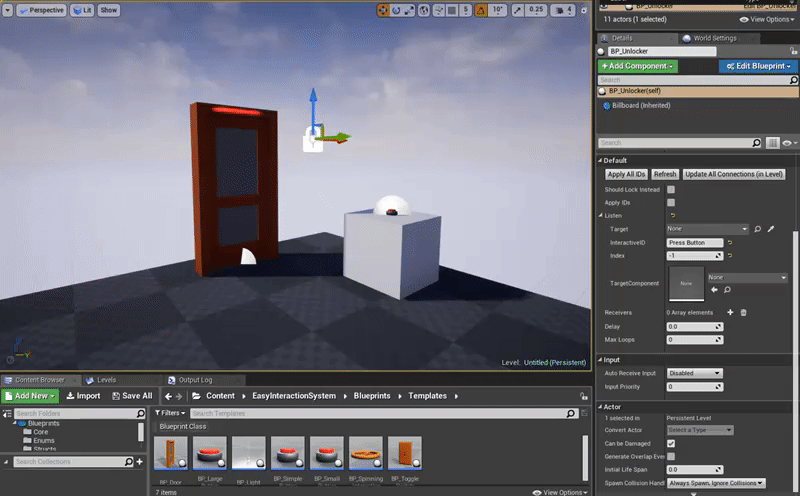Open property matrix grid icon

[772, 143]
